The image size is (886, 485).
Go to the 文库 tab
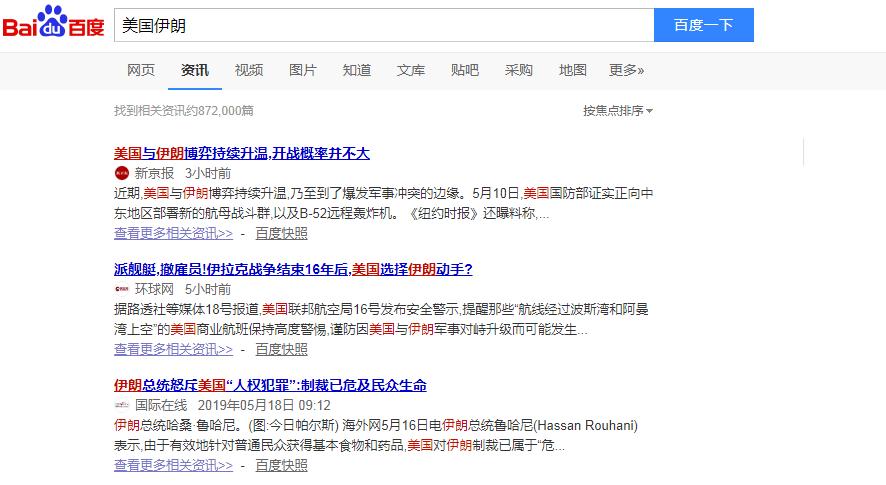pyautogui.click(x=411, y=70)
